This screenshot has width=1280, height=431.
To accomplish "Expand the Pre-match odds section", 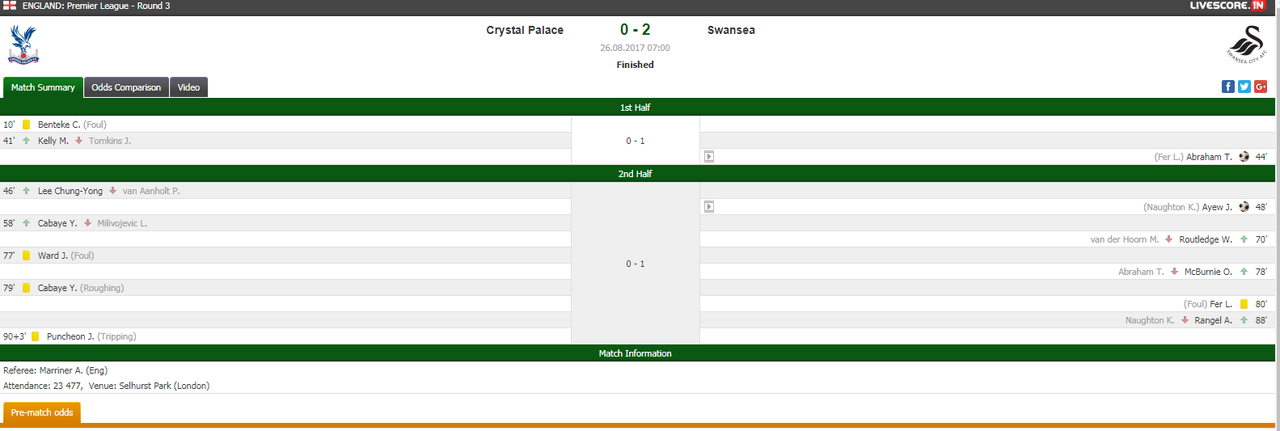I will pos(42,412).
